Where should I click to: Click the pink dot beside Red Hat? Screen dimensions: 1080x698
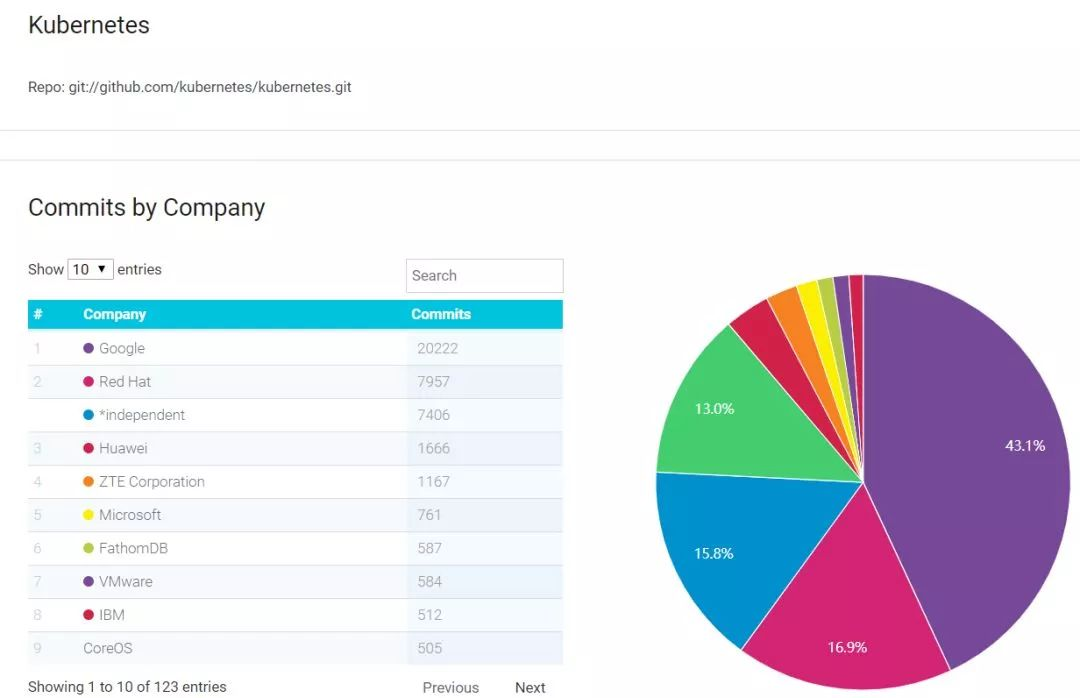click(x=89, y=382)
